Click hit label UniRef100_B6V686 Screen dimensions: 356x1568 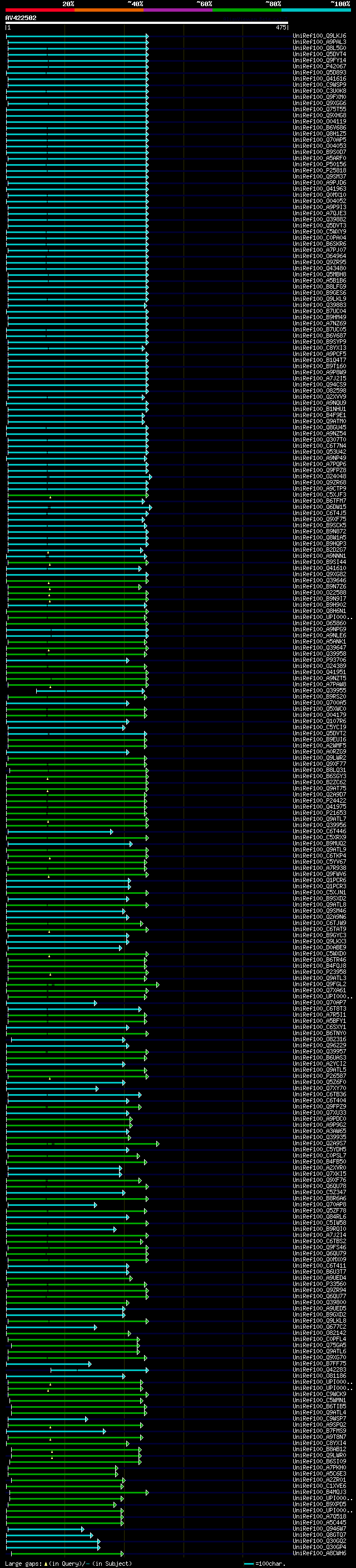(319, 128)
